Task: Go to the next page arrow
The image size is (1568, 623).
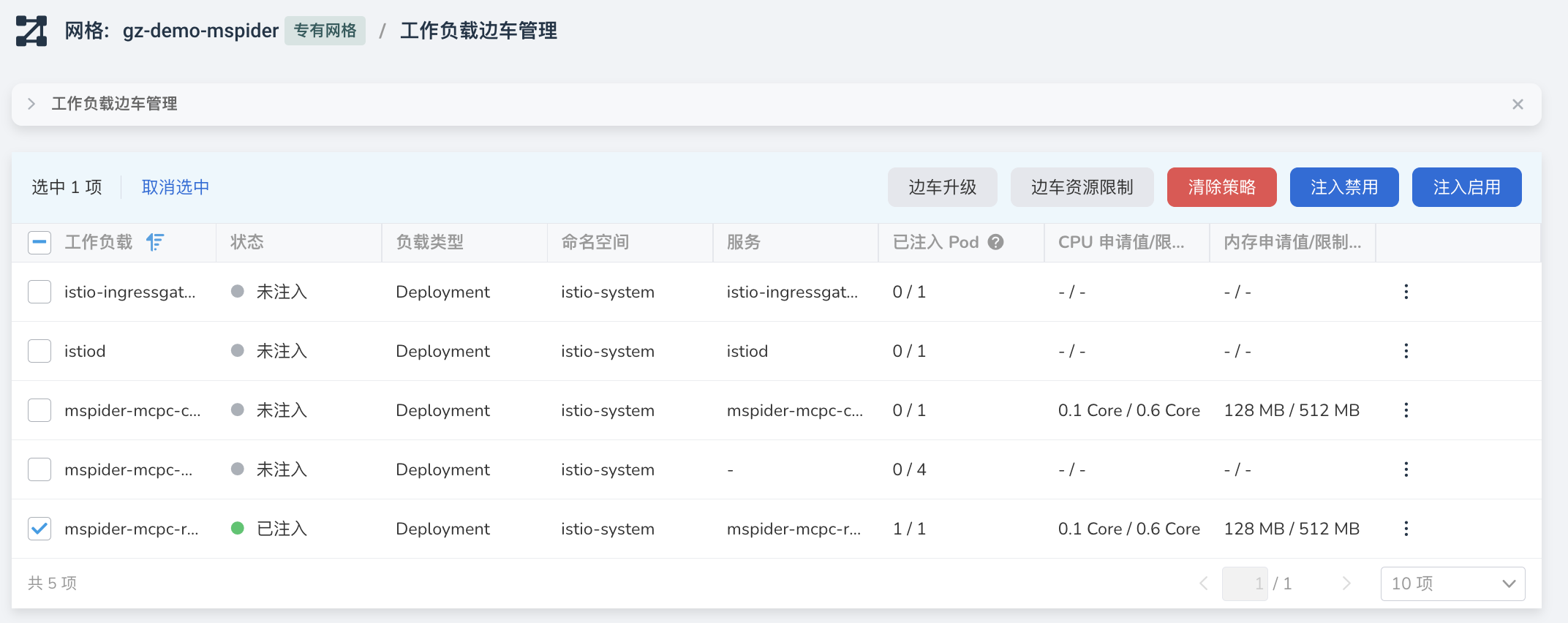Action: click(1346, 584)
